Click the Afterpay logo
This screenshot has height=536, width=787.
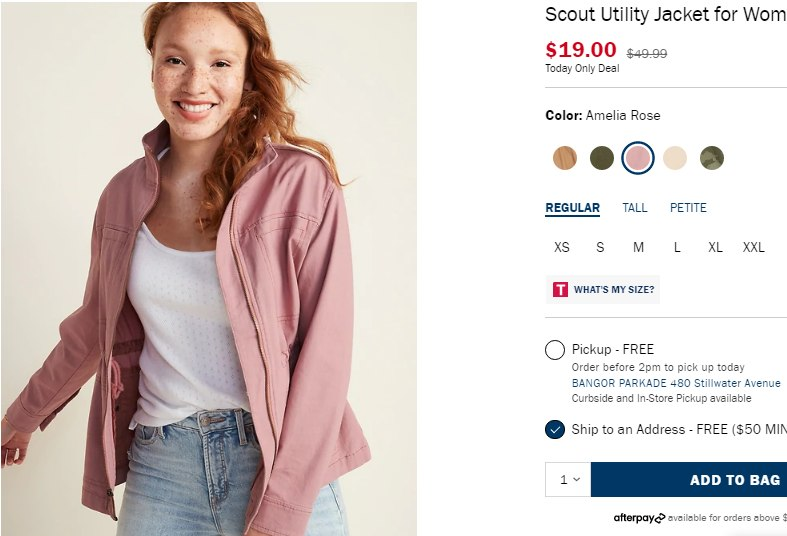tap(639, 518)
